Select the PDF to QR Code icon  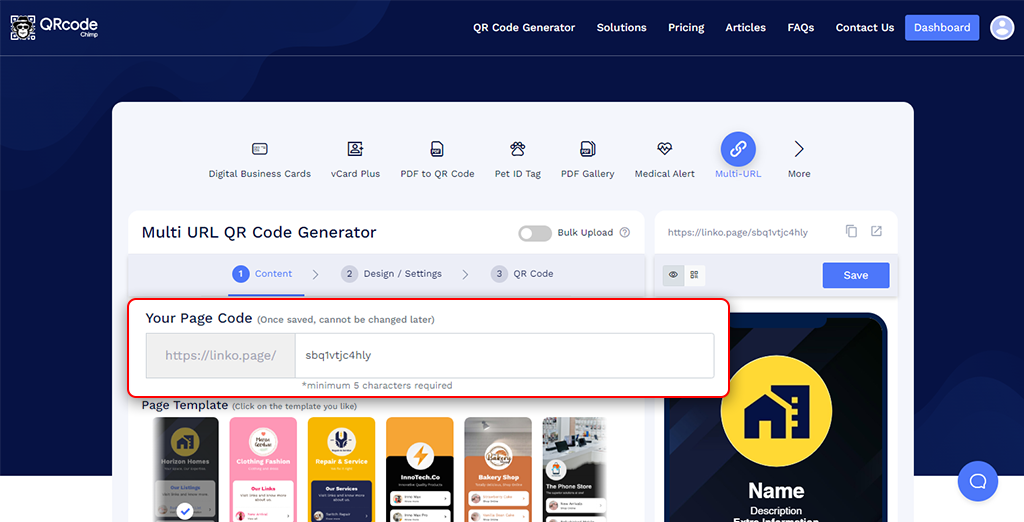[x=437, y=149]
